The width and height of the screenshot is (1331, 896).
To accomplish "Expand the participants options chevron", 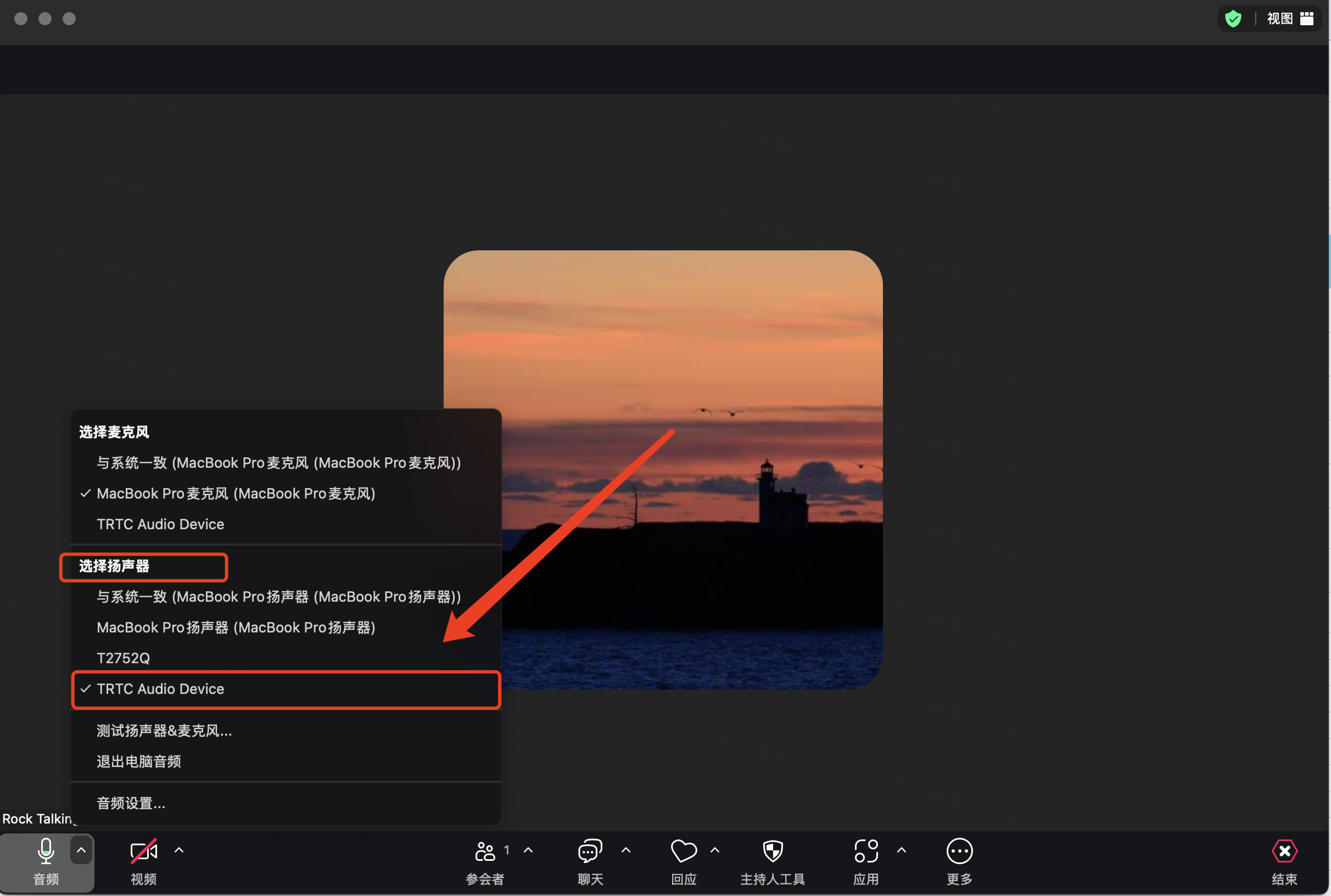I will coord(528,850).
